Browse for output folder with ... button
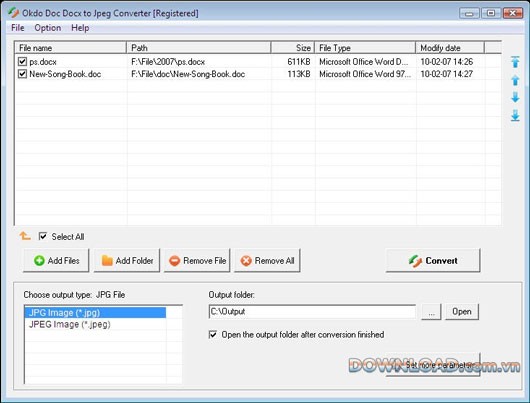The width and height of the screenshot is (530, 403). click(431, 311)
